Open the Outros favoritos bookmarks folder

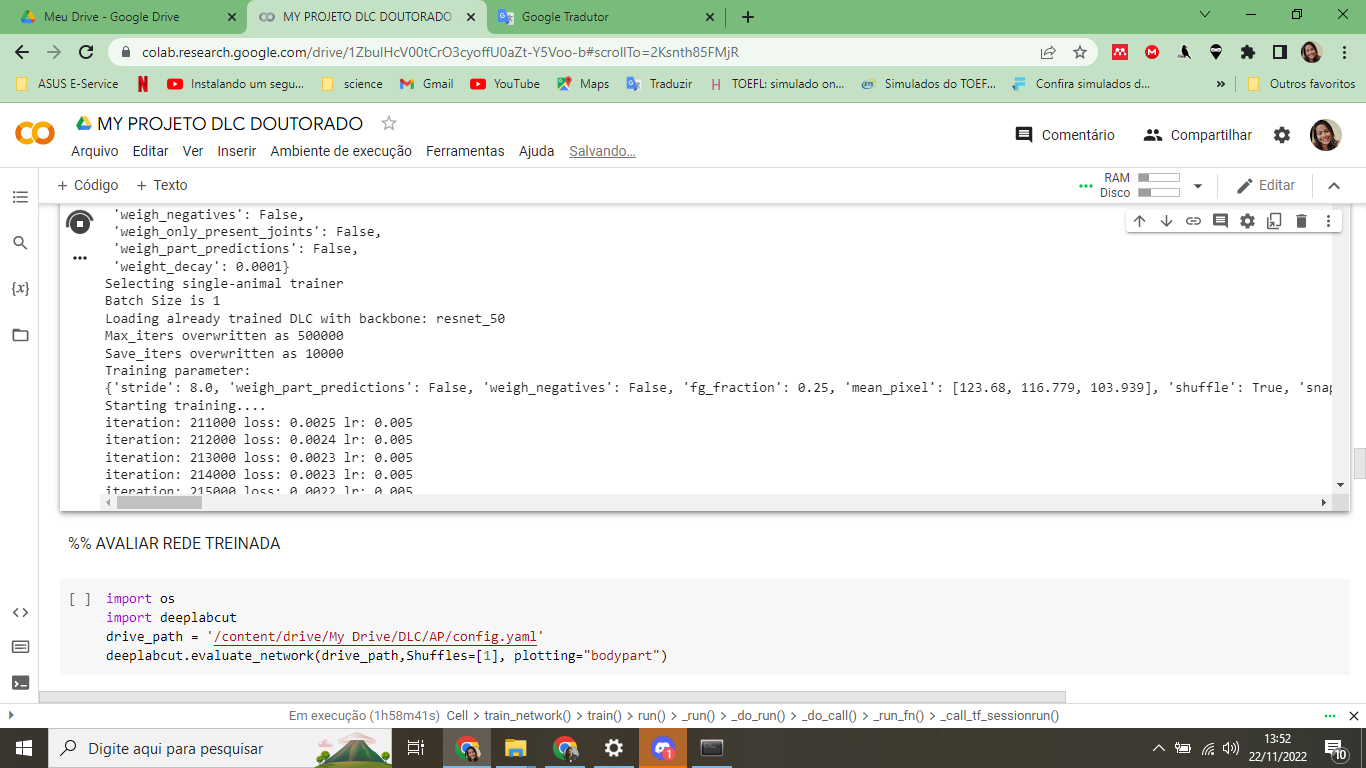pyautogui.click(x=1310, y=84)
